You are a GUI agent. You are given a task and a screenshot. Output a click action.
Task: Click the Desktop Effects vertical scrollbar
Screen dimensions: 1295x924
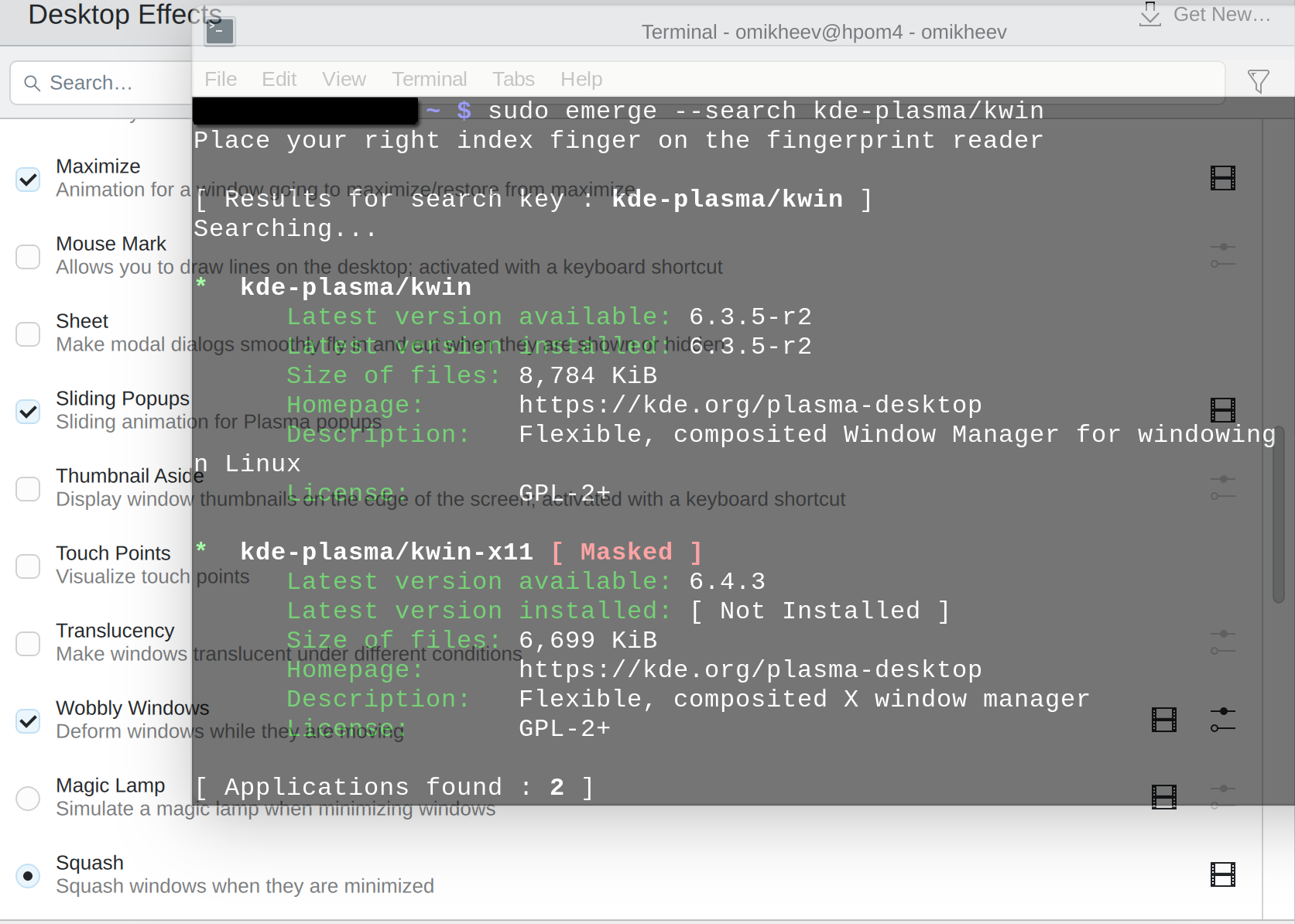coord(1279,515)
